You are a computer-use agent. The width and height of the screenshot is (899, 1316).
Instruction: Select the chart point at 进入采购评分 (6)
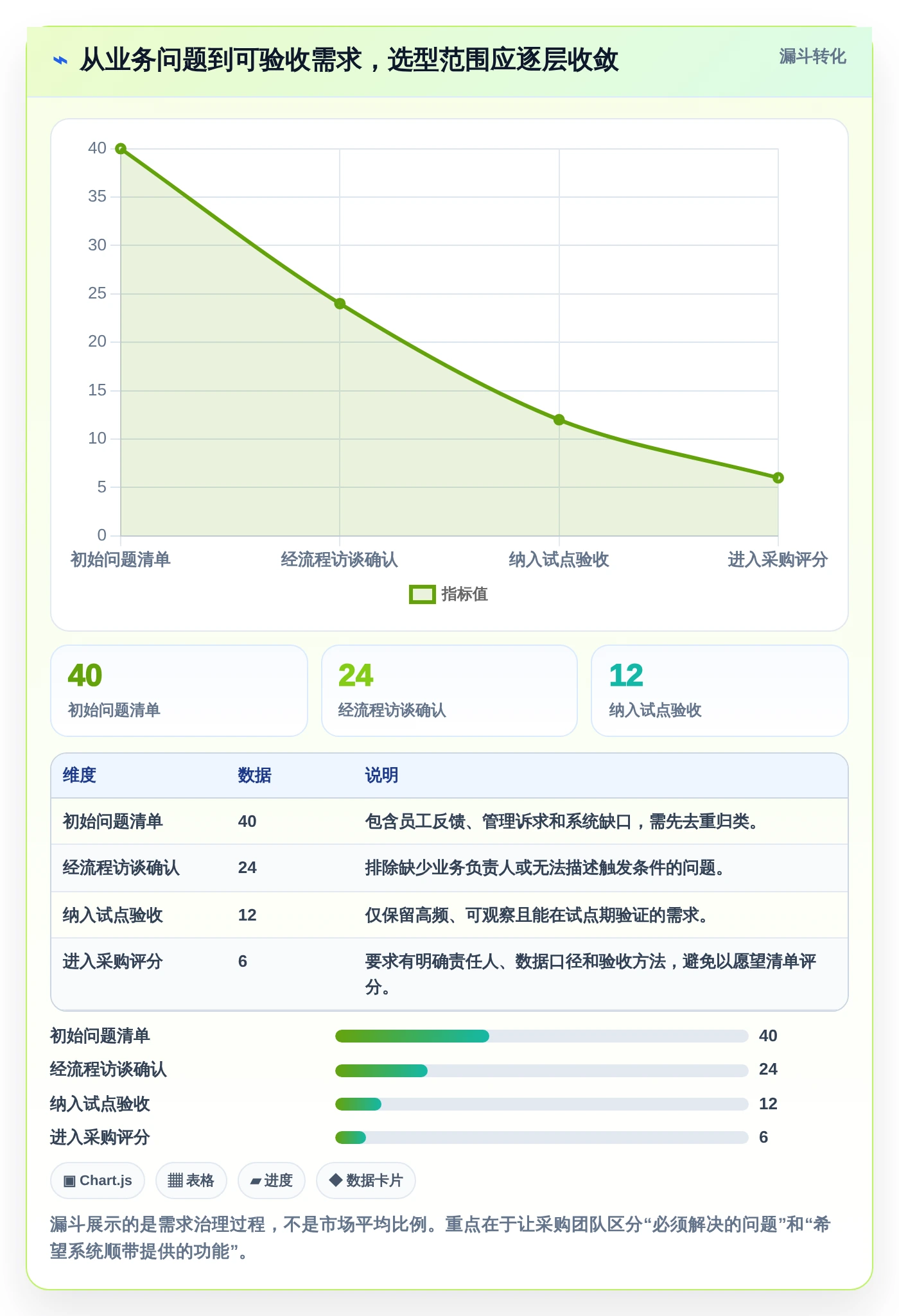click(778, 478)
